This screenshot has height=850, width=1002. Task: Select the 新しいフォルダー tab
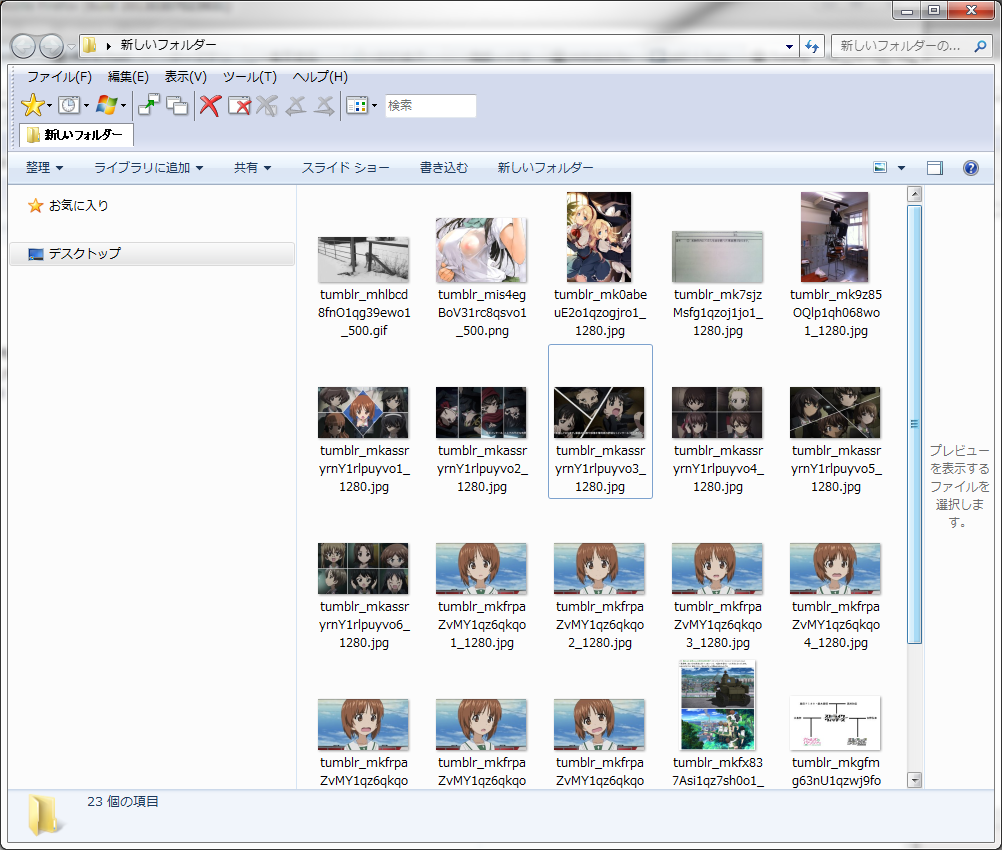pos(76,135)
